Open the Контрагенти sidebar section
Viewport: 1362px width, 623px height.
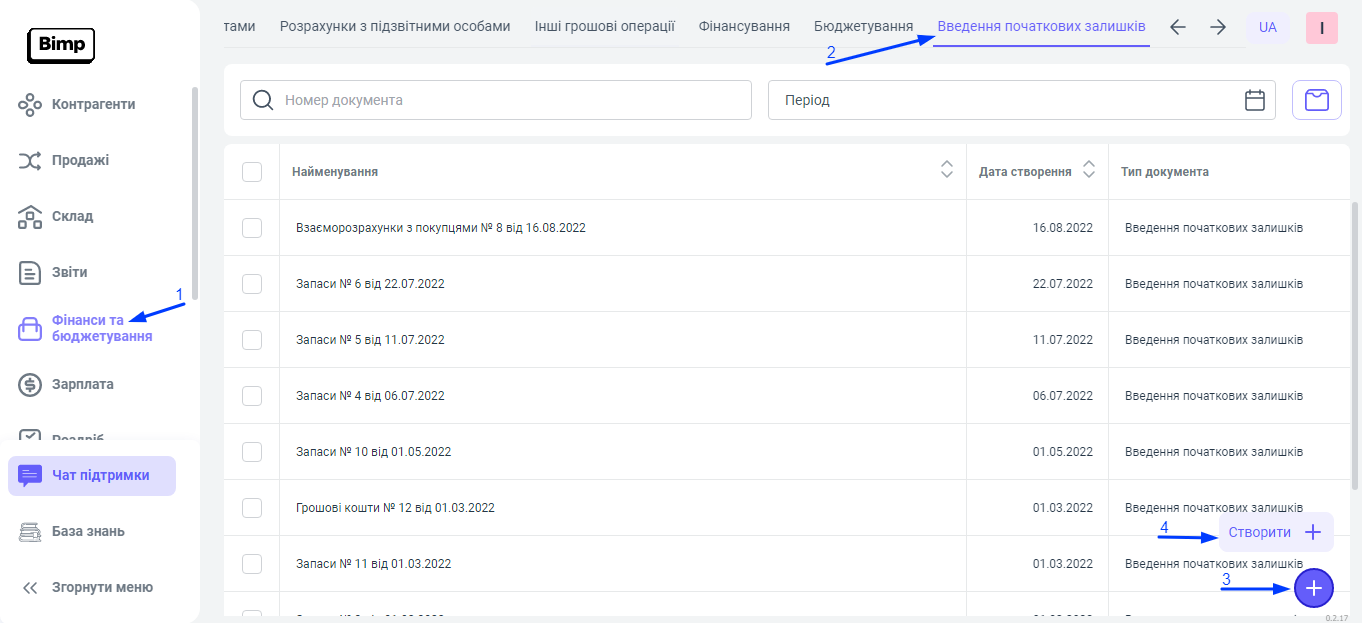click(x=93, y=104)
